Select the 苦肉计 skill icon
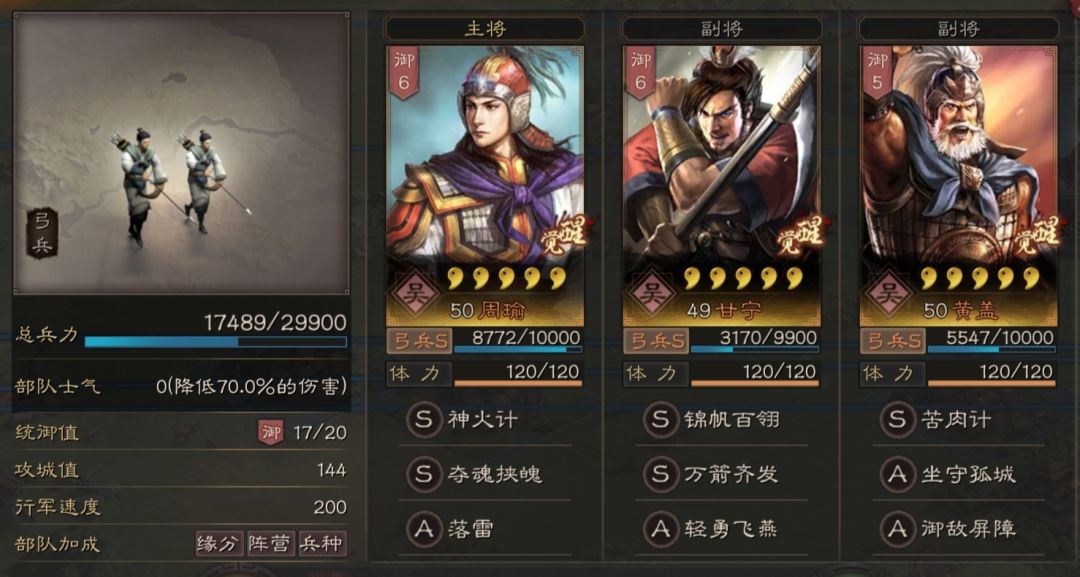The height and width of the screenshot is (577, 1080). pyautogui.click(x=897, y=419)
